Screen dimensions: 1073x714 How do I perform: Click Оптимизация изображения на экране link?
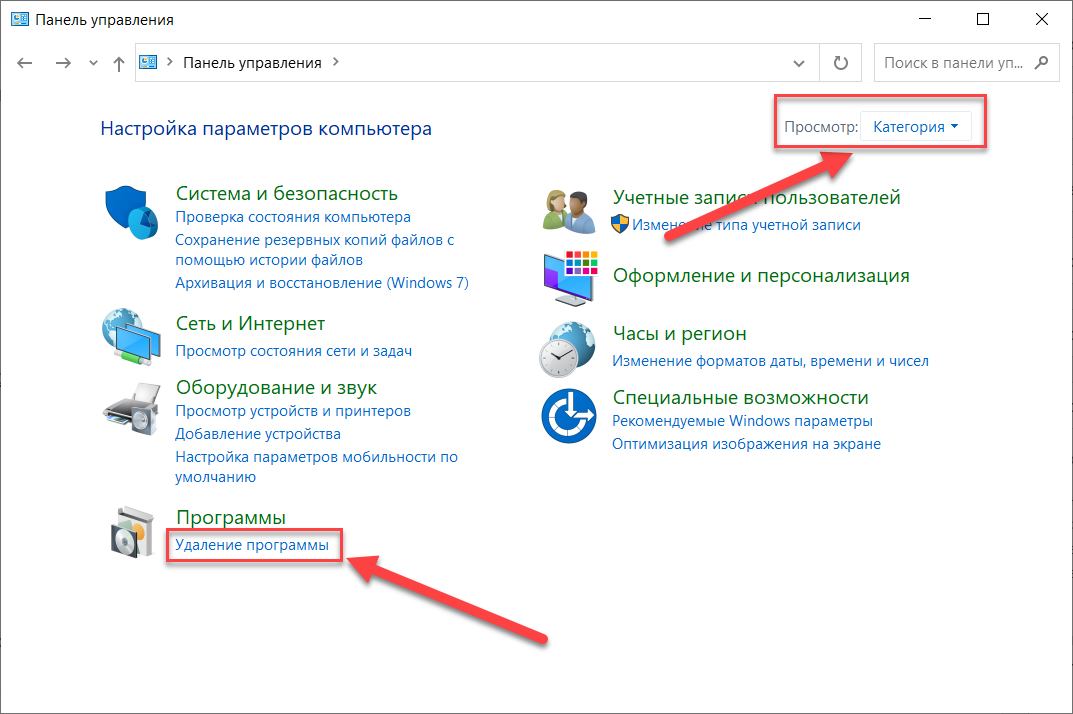(x=747, y=444)
